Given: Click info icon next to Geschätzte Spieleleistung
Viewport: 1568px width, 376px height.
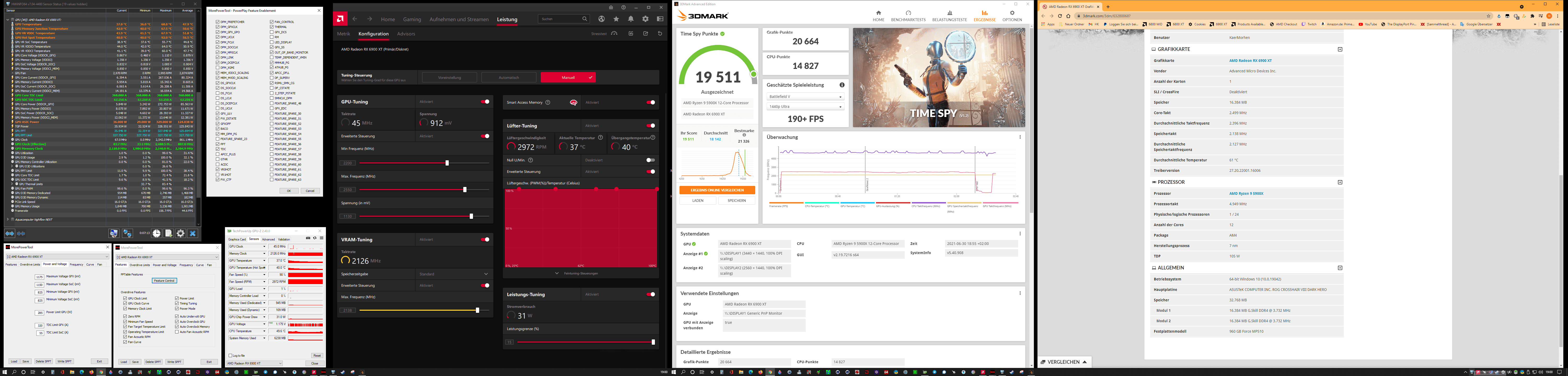Looking at the screenshot, I should pos(842,85).
